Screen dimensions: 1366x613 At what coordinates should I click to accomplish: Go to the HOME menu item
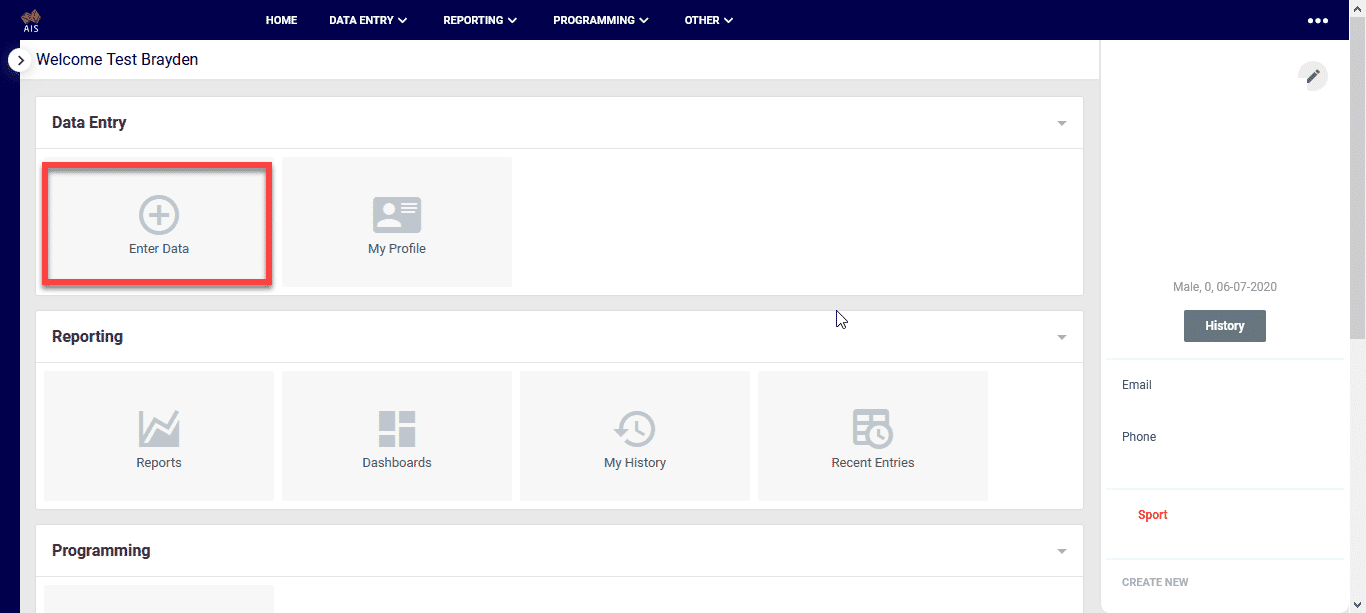tap(281, 20)
